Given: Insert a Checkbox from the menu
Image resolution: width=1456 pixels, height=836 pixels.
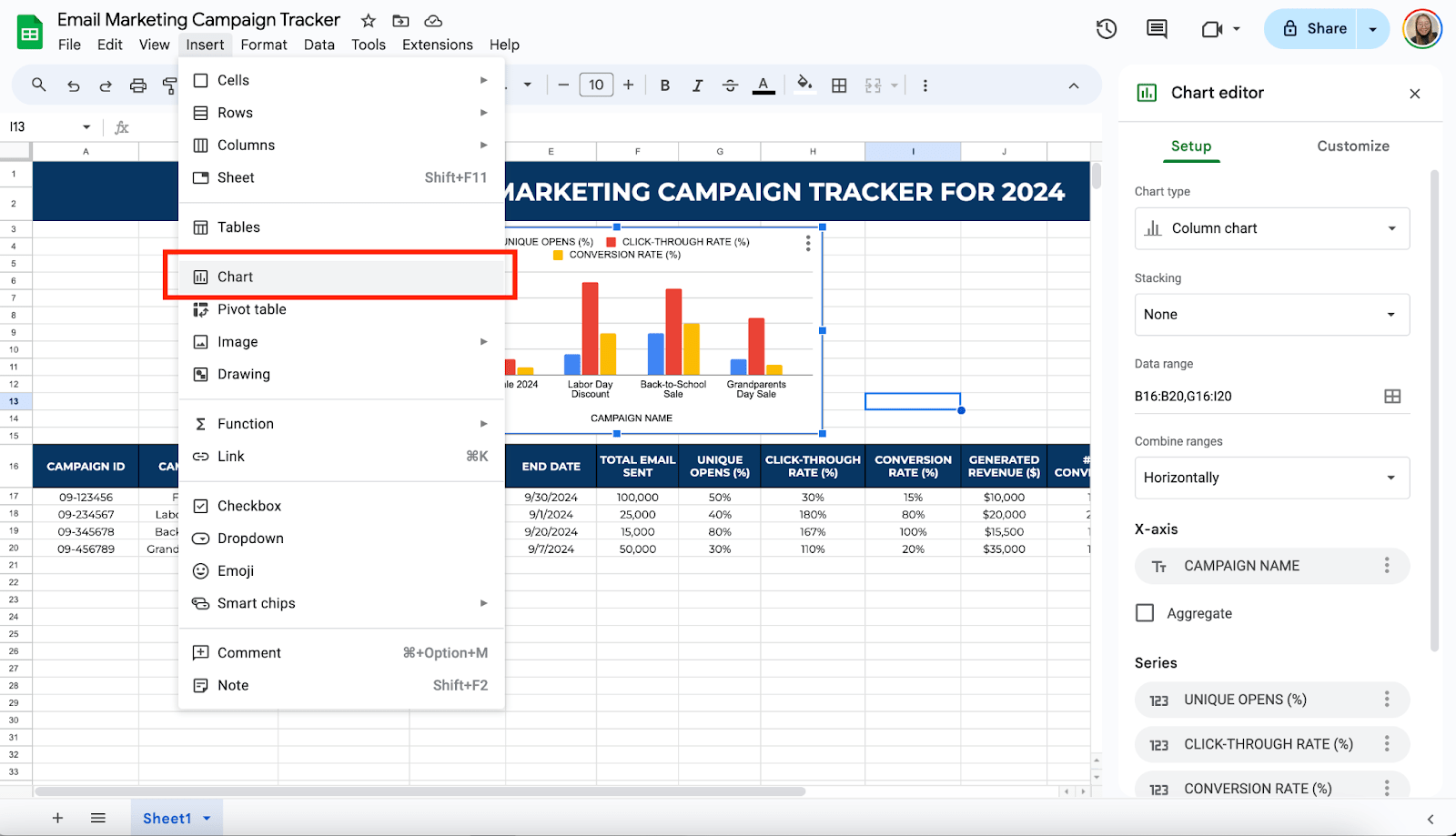Looking at the screenshot, I should coord(341,506).
